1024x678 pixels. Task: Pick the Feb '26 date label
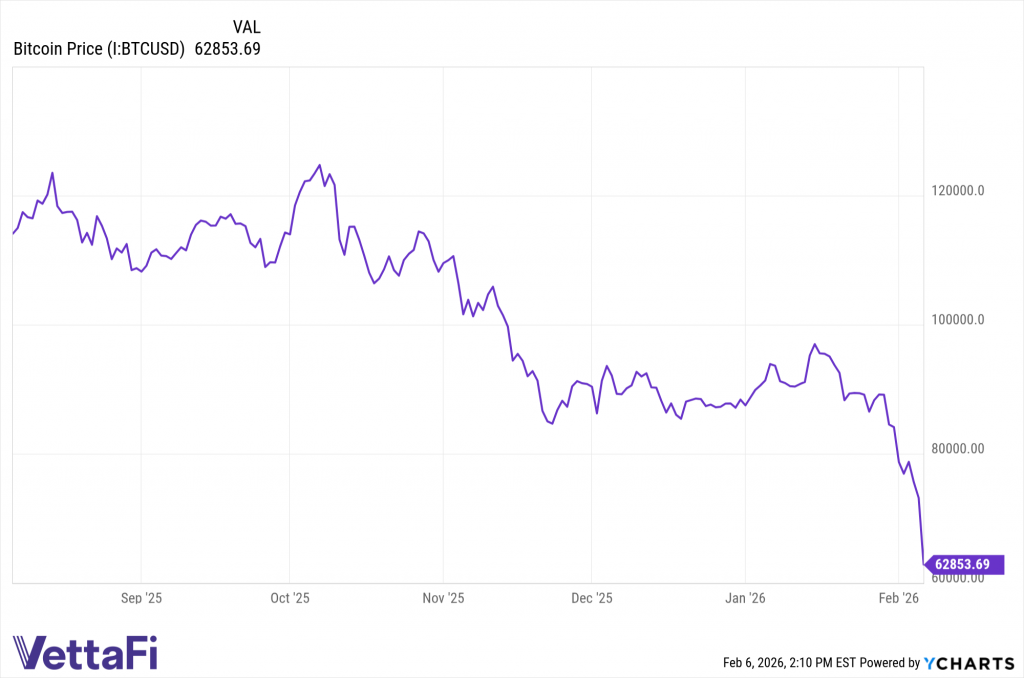[x=899, y=598]
